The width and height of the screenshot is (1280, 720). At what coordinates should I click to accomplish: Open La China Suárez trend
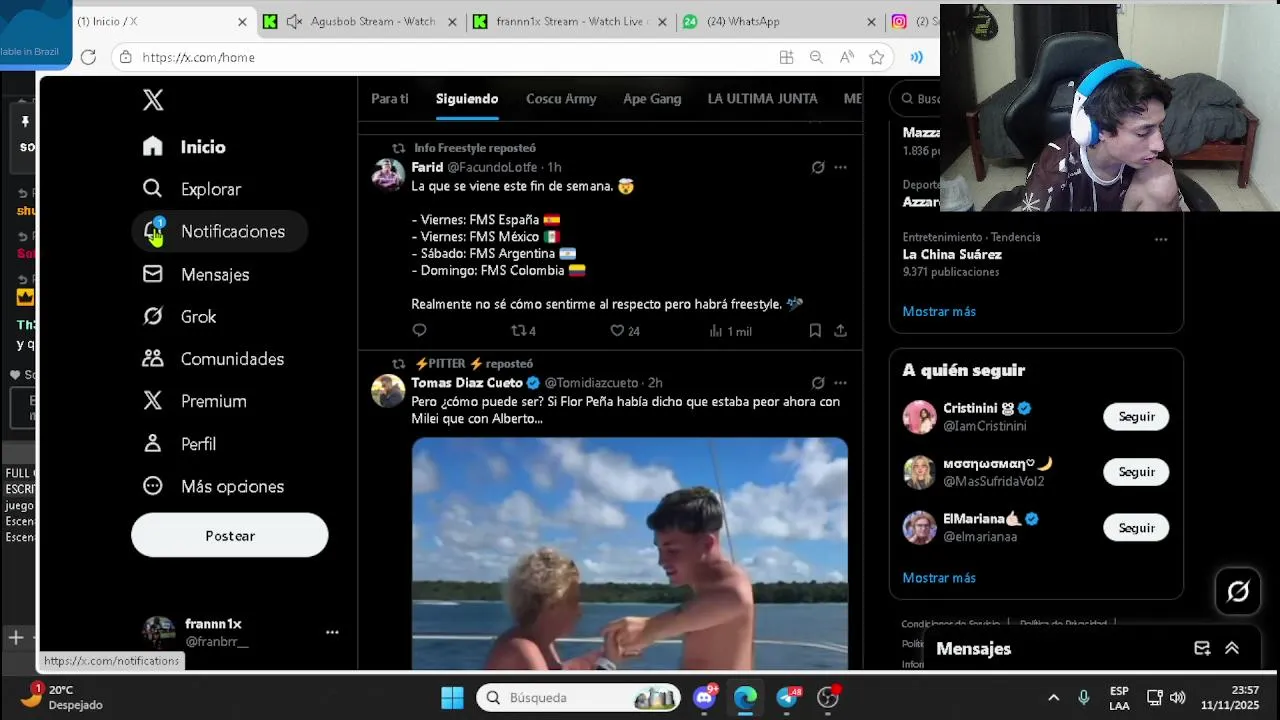coord(952,255)
